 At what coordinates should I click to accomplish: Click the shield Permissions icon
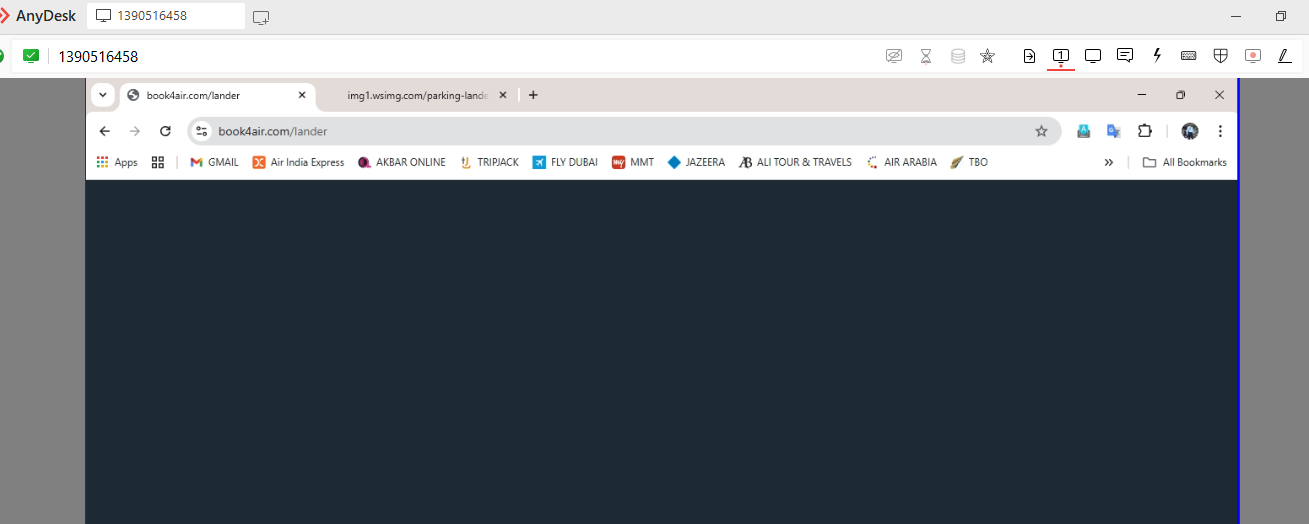click(x=1220, y=56)
